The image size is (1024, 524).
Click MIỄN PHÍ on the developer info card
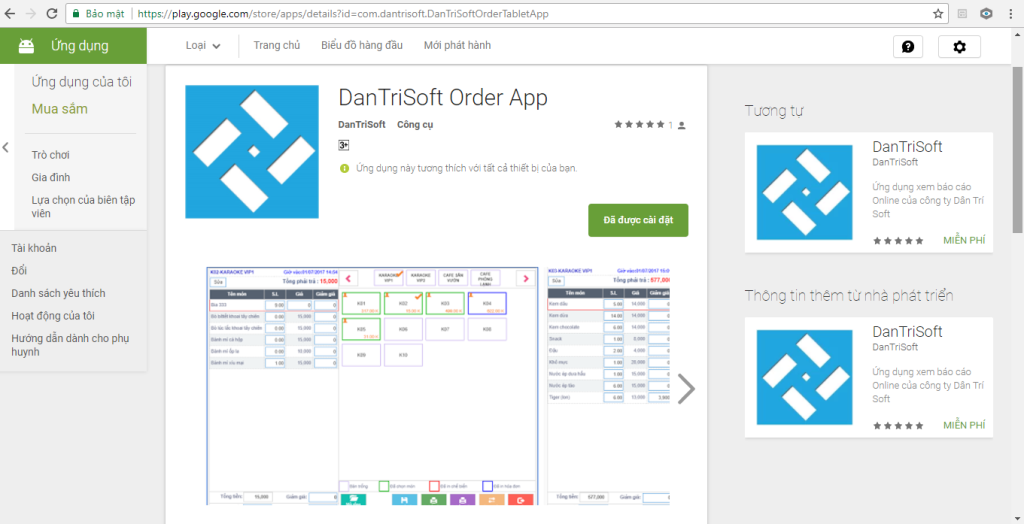(x=964, y=425)
